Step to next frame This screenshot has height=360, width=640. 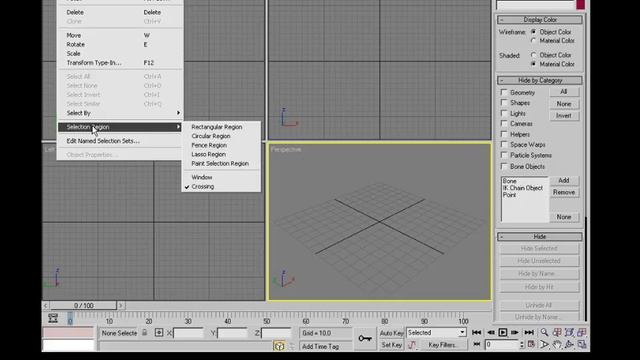click(515, 333)
